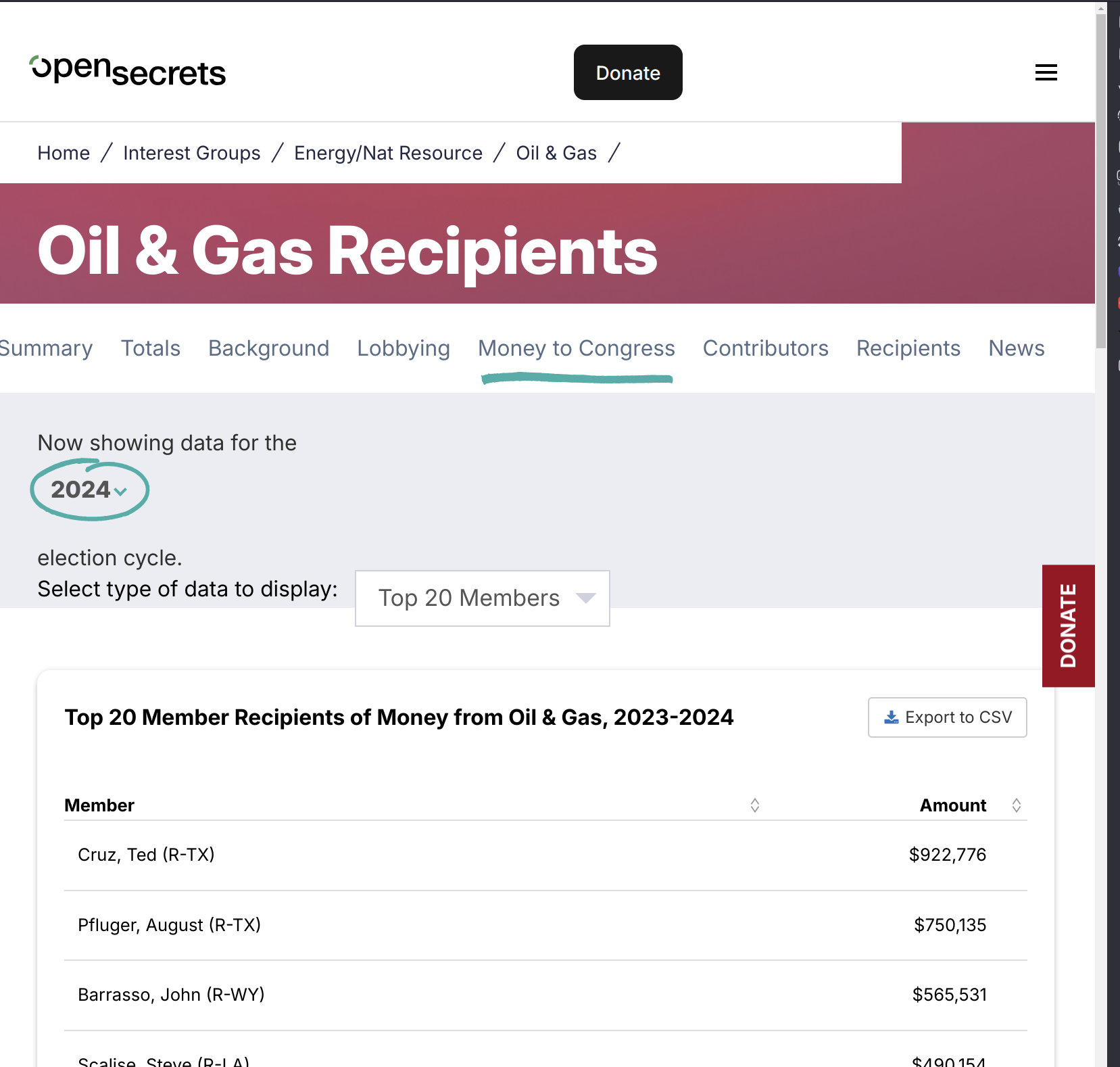
Task: Expand the Top 20 Members dropdown
Action: point(482,598)
